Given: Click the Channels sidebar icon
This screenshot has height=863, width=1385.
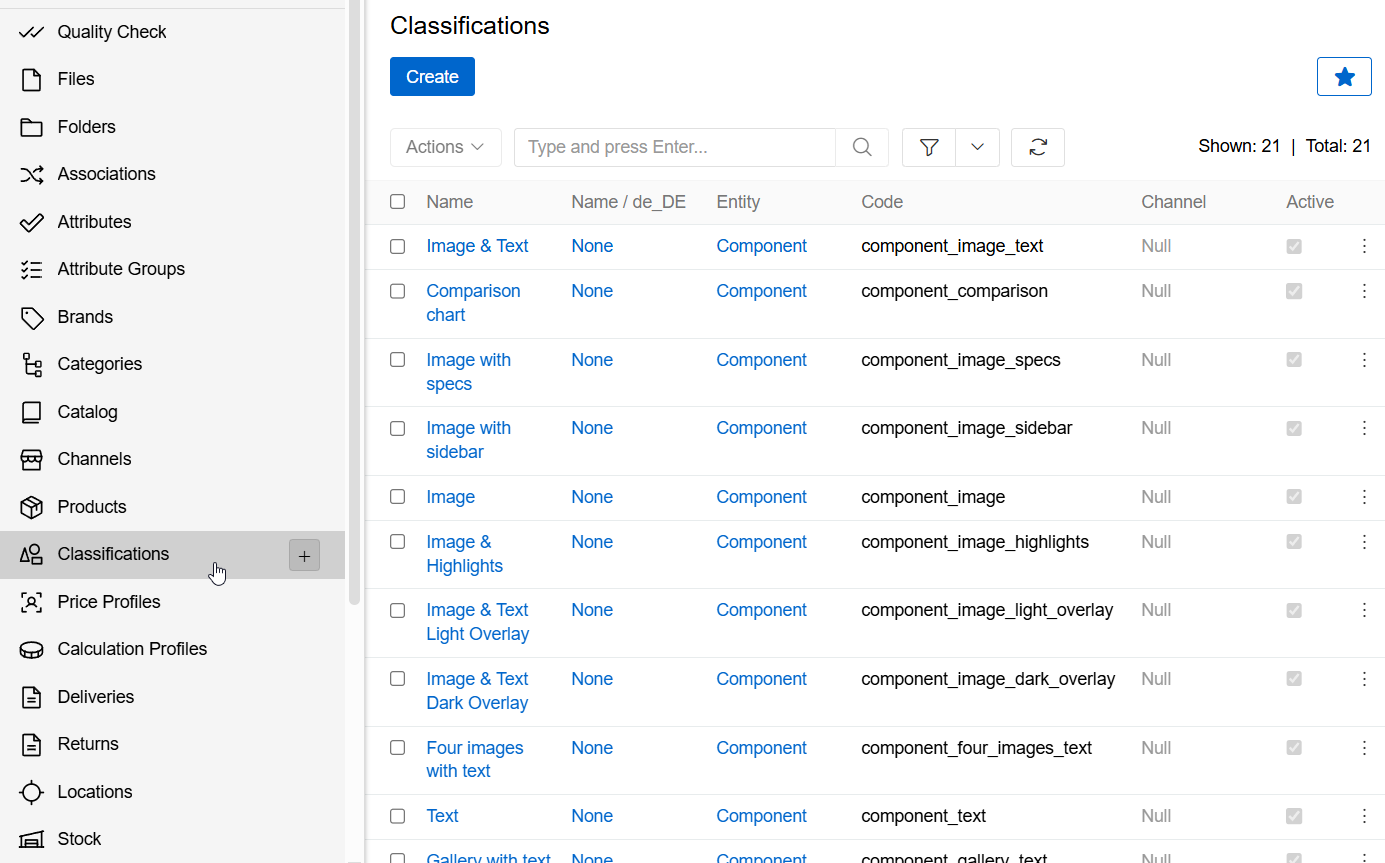Looking at the screenshot, I should pyautogui.click(x=32, y=459).
